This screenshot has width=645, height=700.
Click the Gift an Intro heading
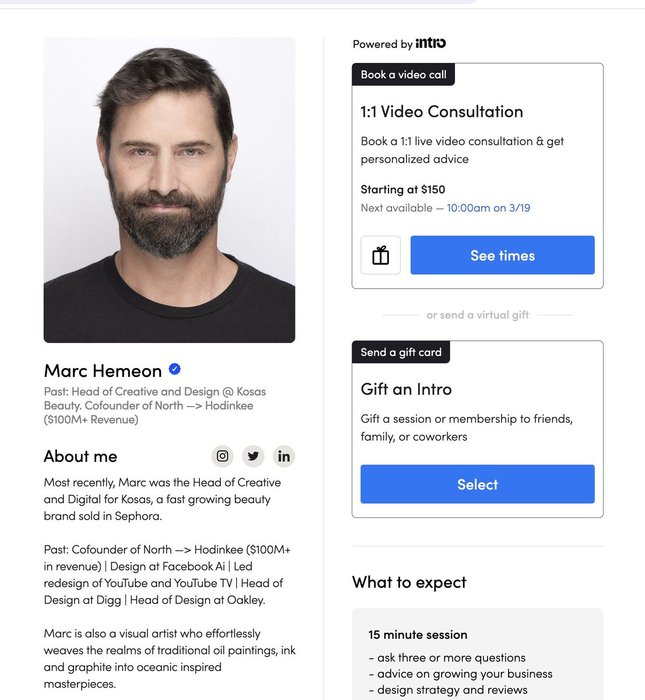[x=406, y=389]
